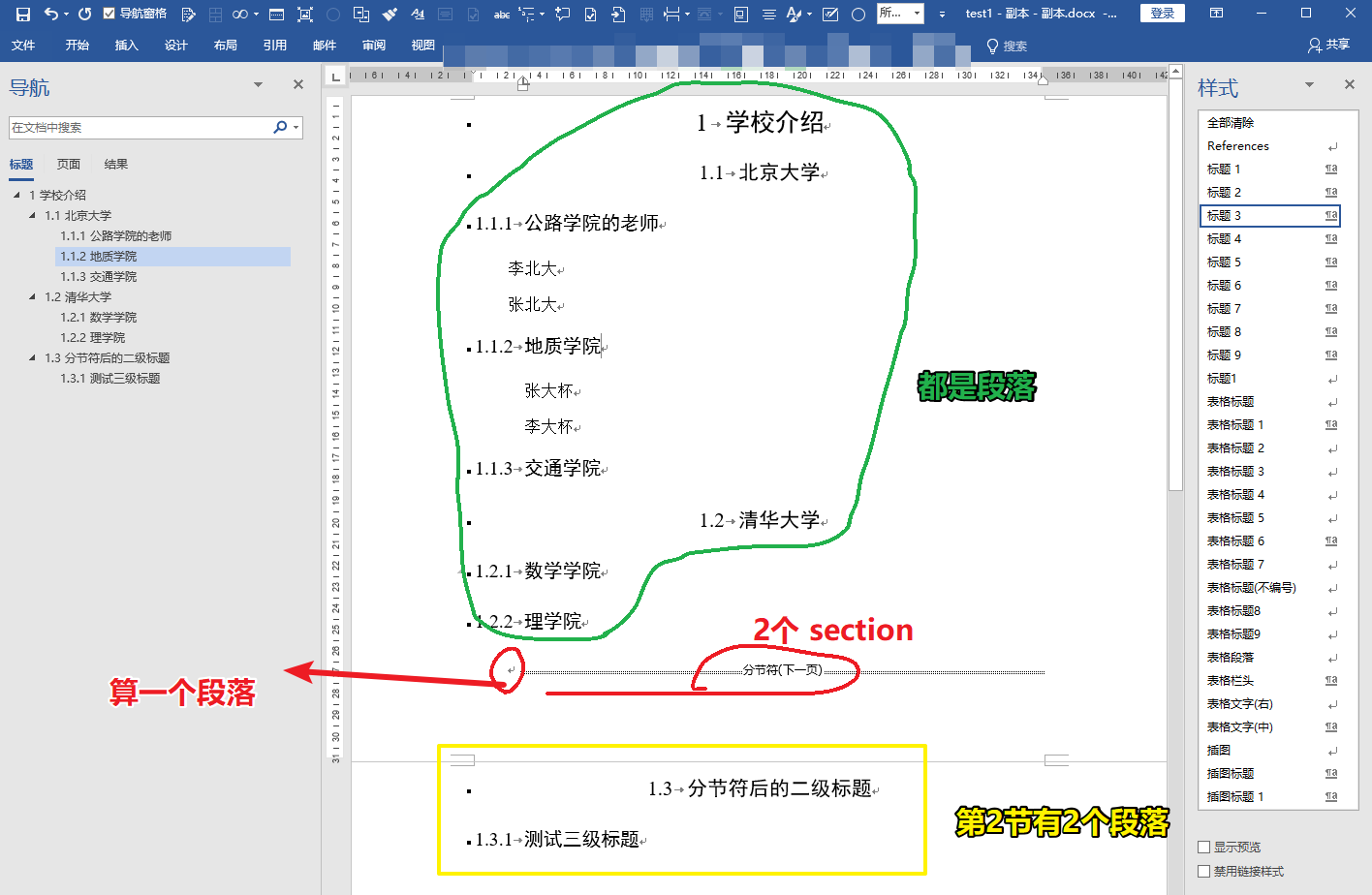Click the tab selector L icon by the ruler

click(335, 76)
